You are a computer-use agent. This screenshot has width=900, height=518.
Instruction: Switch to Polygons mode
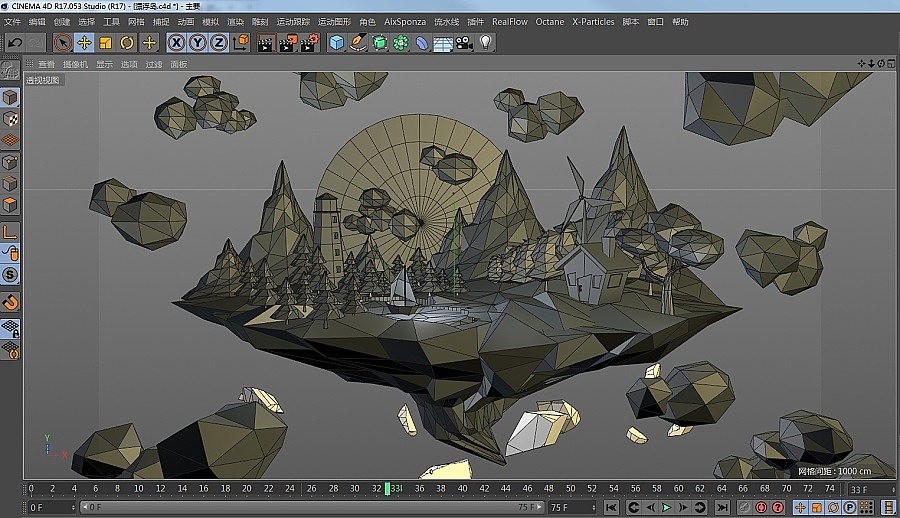tap(10, 204)
